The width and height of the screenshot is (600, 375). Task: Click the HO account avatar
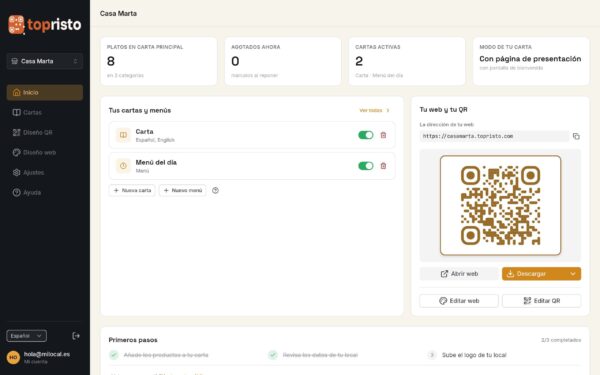[13, 357]
